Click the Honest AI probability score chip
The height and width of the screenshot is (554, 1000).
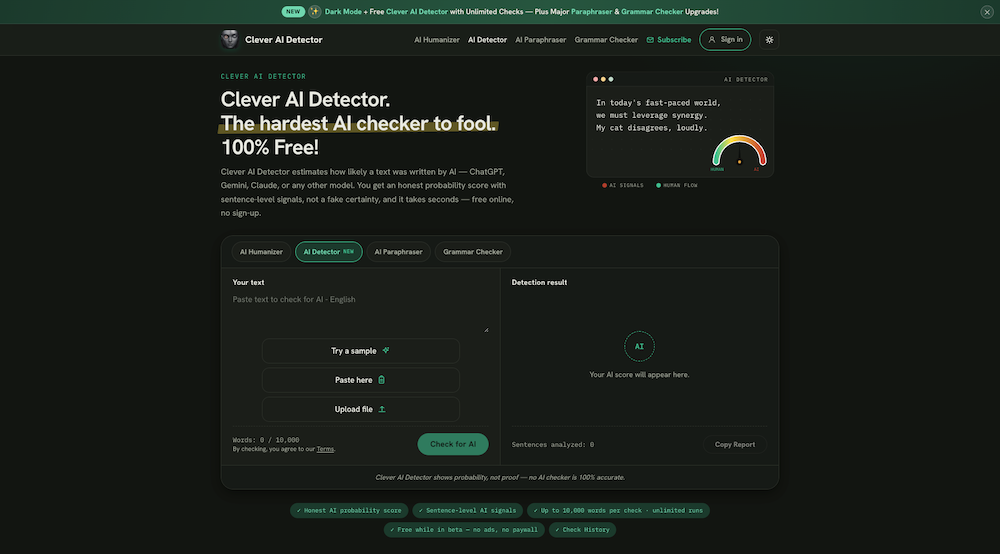pos(349,511)
